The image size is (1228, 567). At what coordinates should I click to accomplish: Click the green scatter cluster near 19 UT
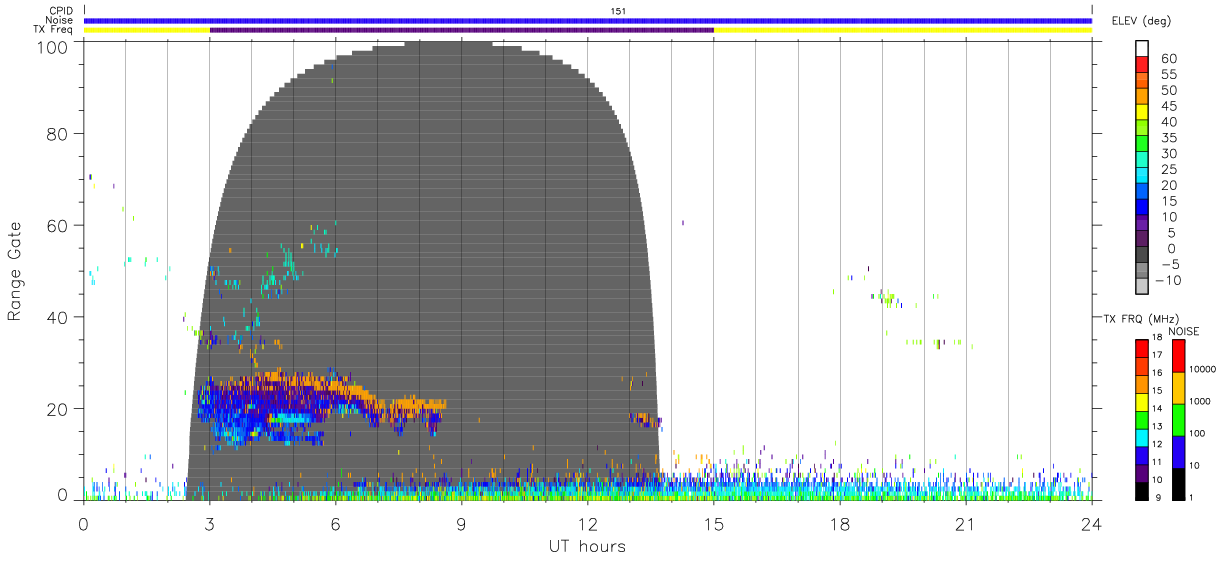(x=887, y=298)
